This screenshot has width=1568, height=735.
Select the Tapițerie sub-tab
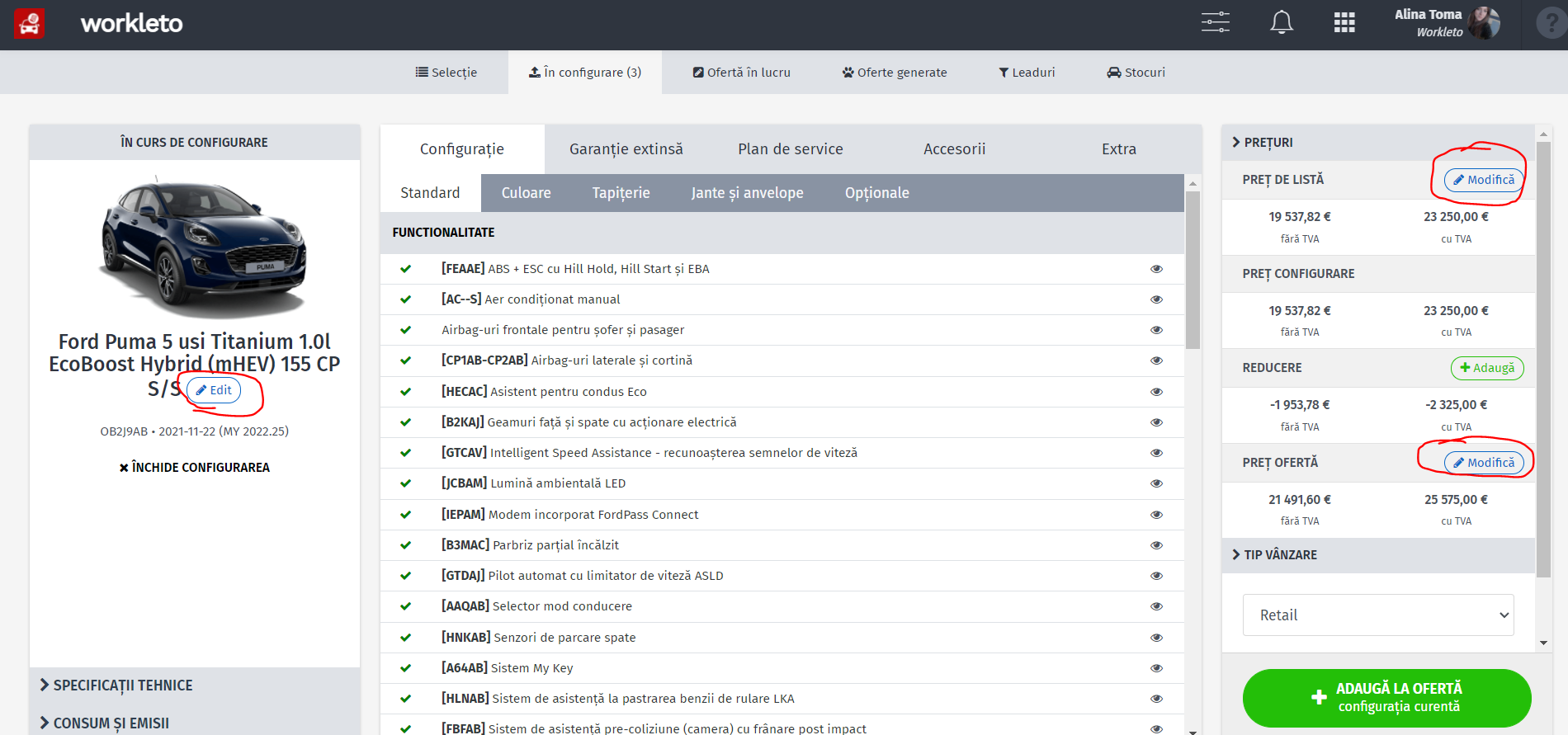(621, 193)
